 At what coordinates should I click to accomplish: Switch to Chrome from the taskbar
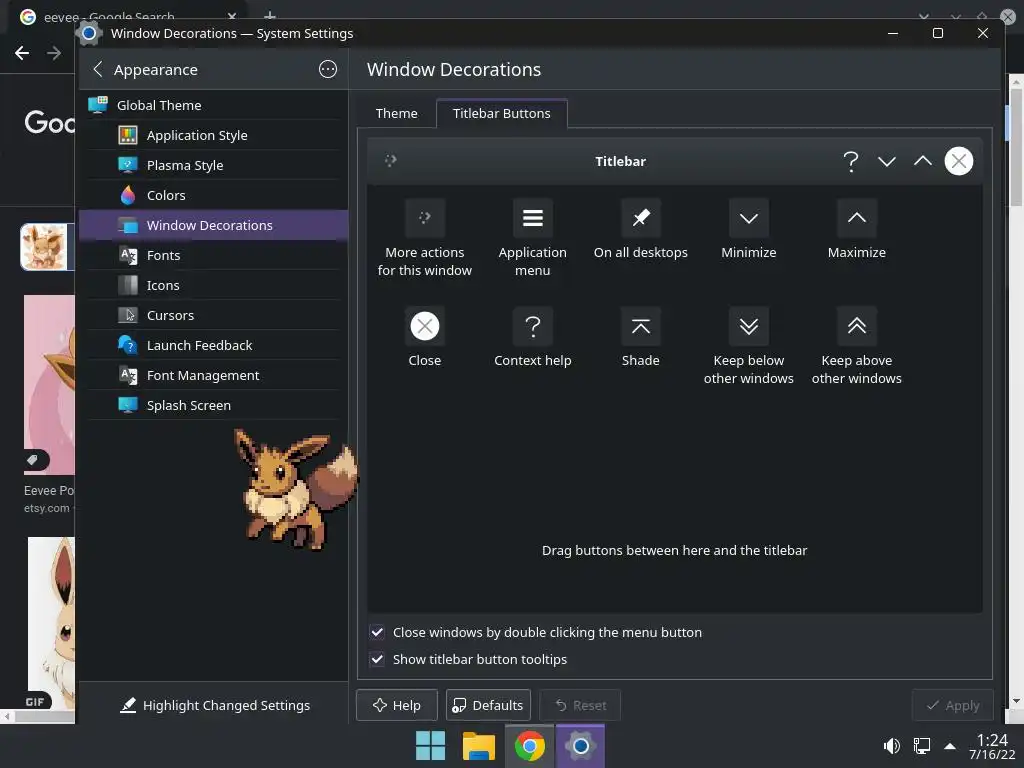coord(530,746)
